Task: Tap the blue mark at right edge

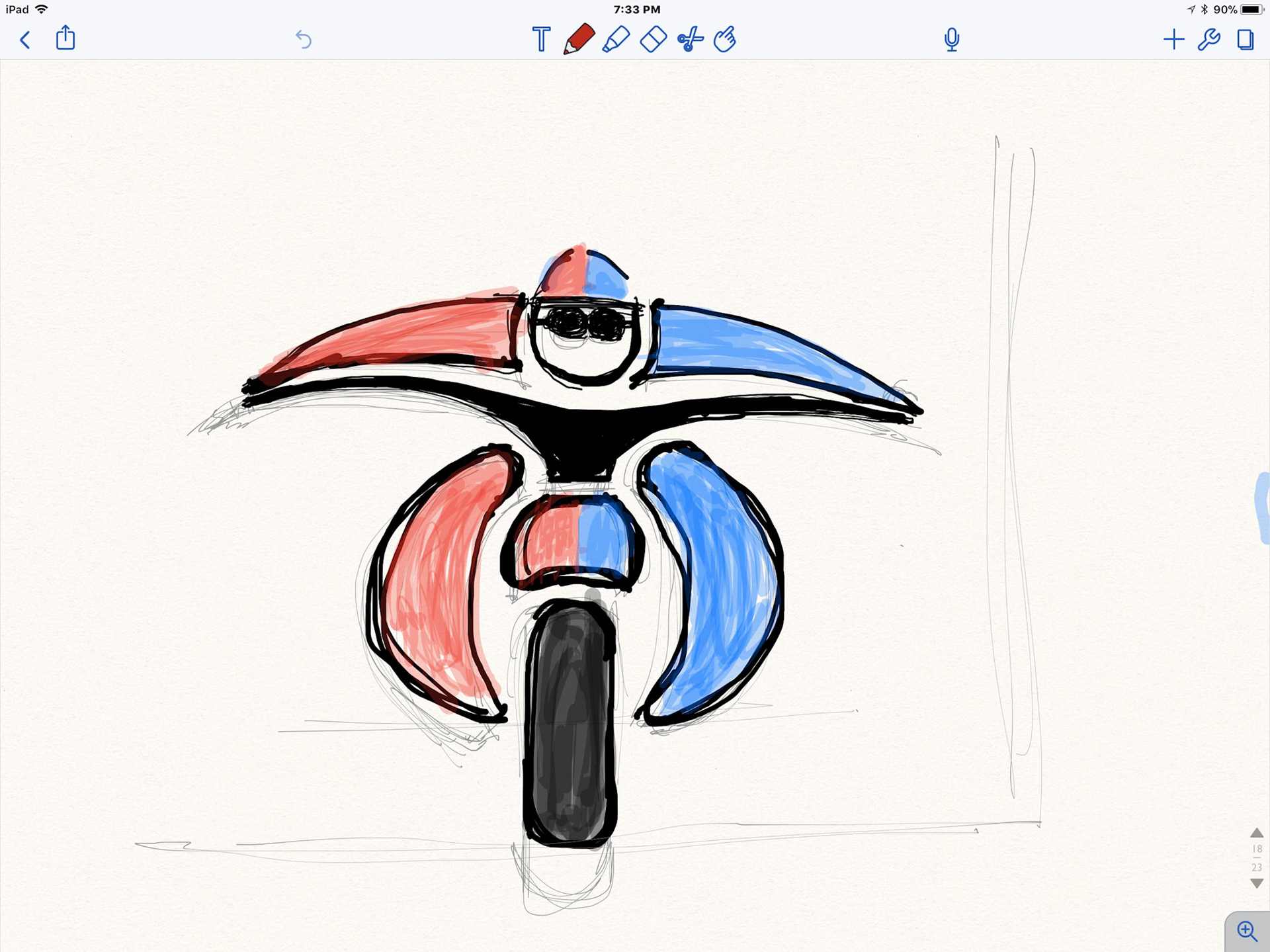Action: coord(1262,507)
